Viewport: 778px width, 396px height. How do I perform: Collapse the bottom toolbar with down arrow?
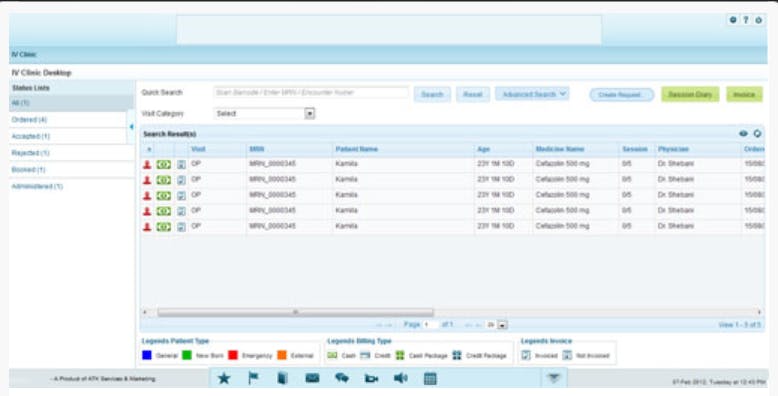point(554,378)
